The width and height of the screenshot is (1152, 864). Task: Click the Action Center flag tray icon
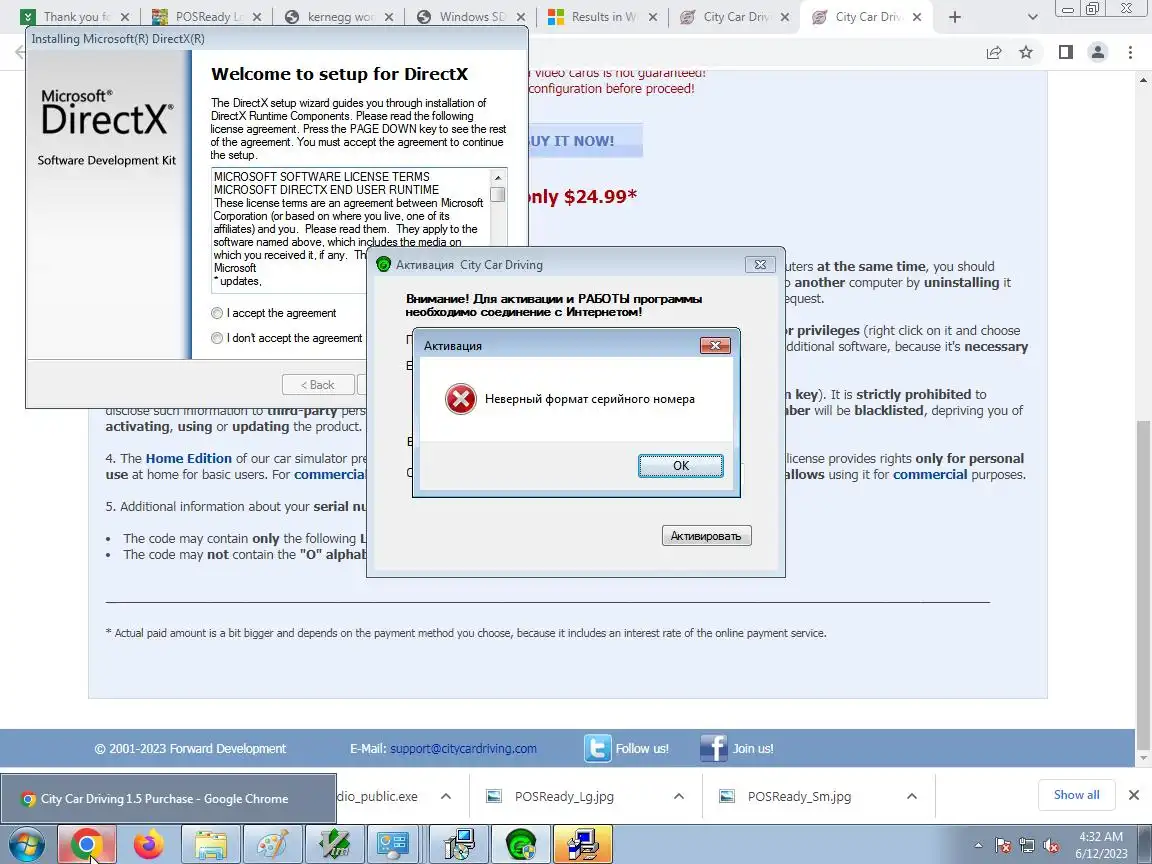click(1003, 846)
